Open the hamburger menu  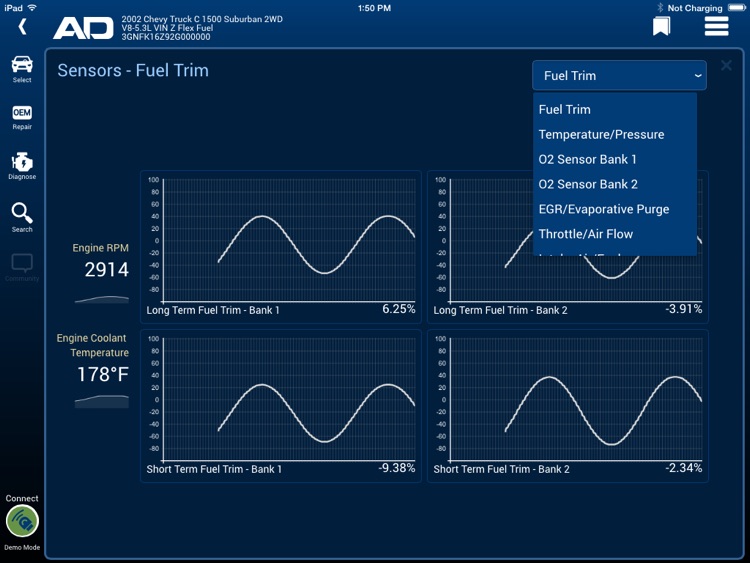pyautogui.click(x=716, y=26)
